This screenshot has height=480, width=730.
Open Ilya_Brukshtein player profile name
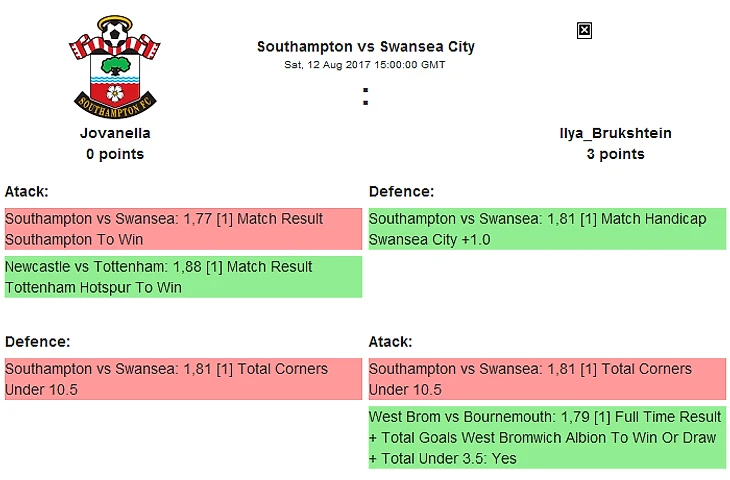point(615,133)
